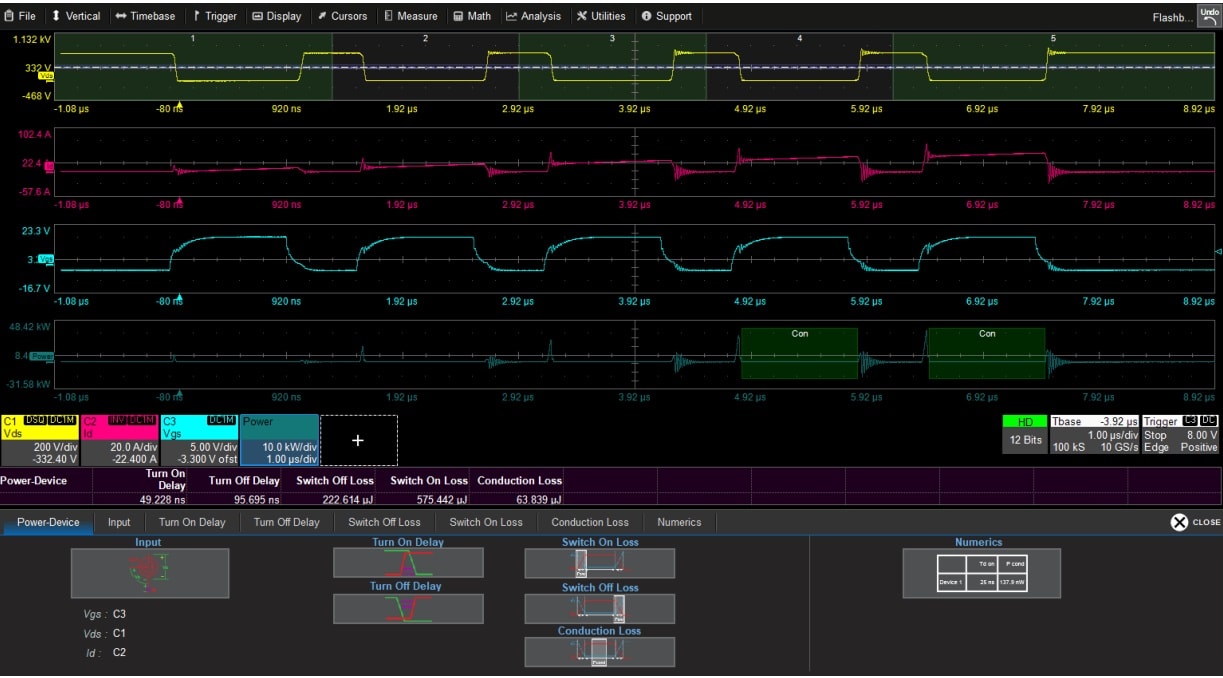1223x678 pixels.
Task: Open the Support menu
Action: [667, 16]
